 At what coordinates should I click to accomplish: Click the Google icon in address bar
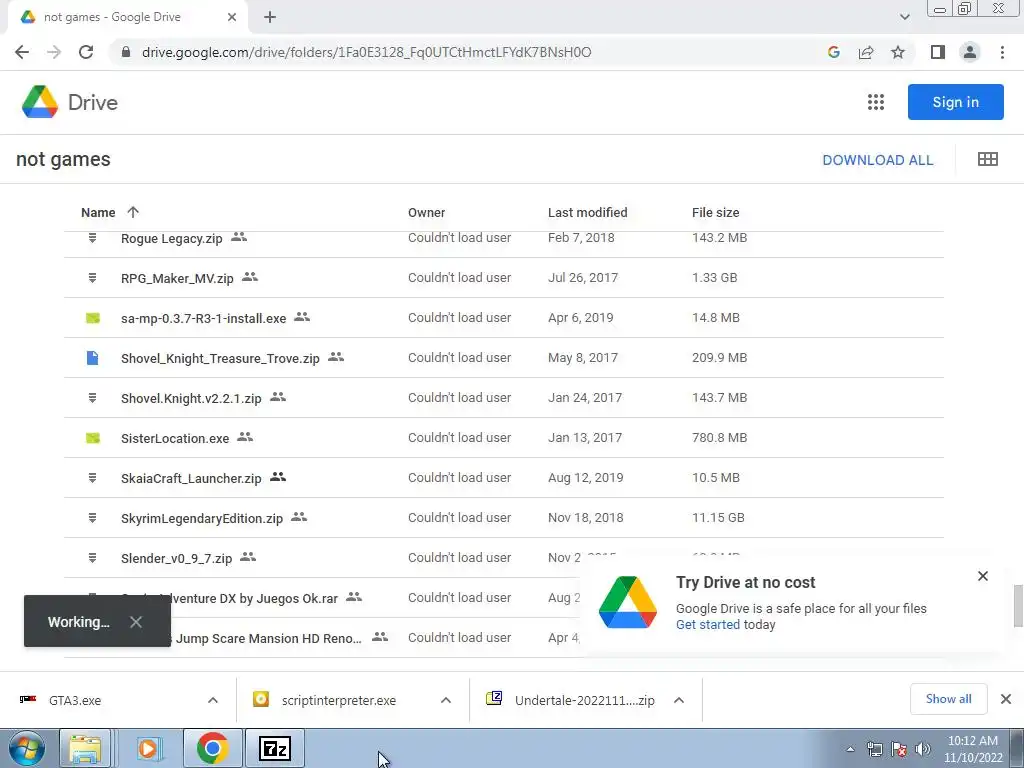click(833, 52)
